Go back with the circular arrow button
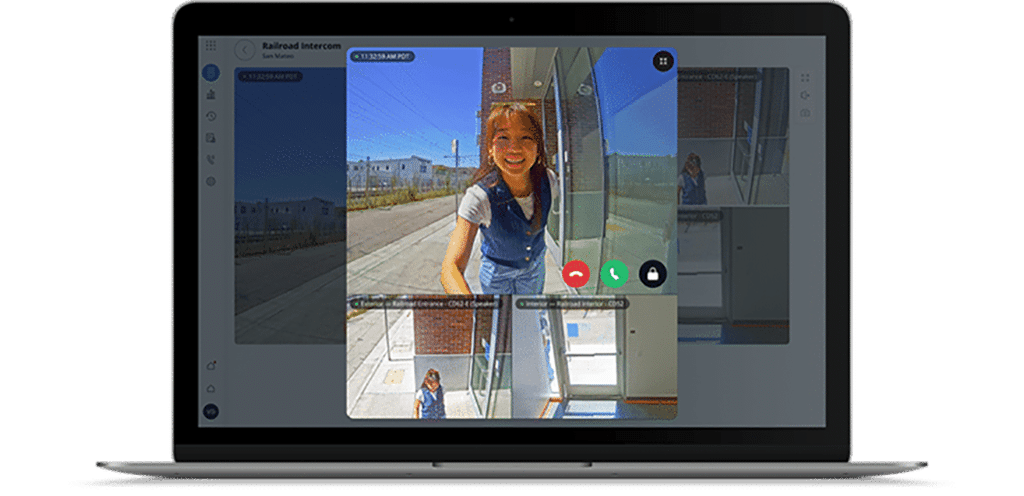The image size is (1024, 496). pos(245,50)
